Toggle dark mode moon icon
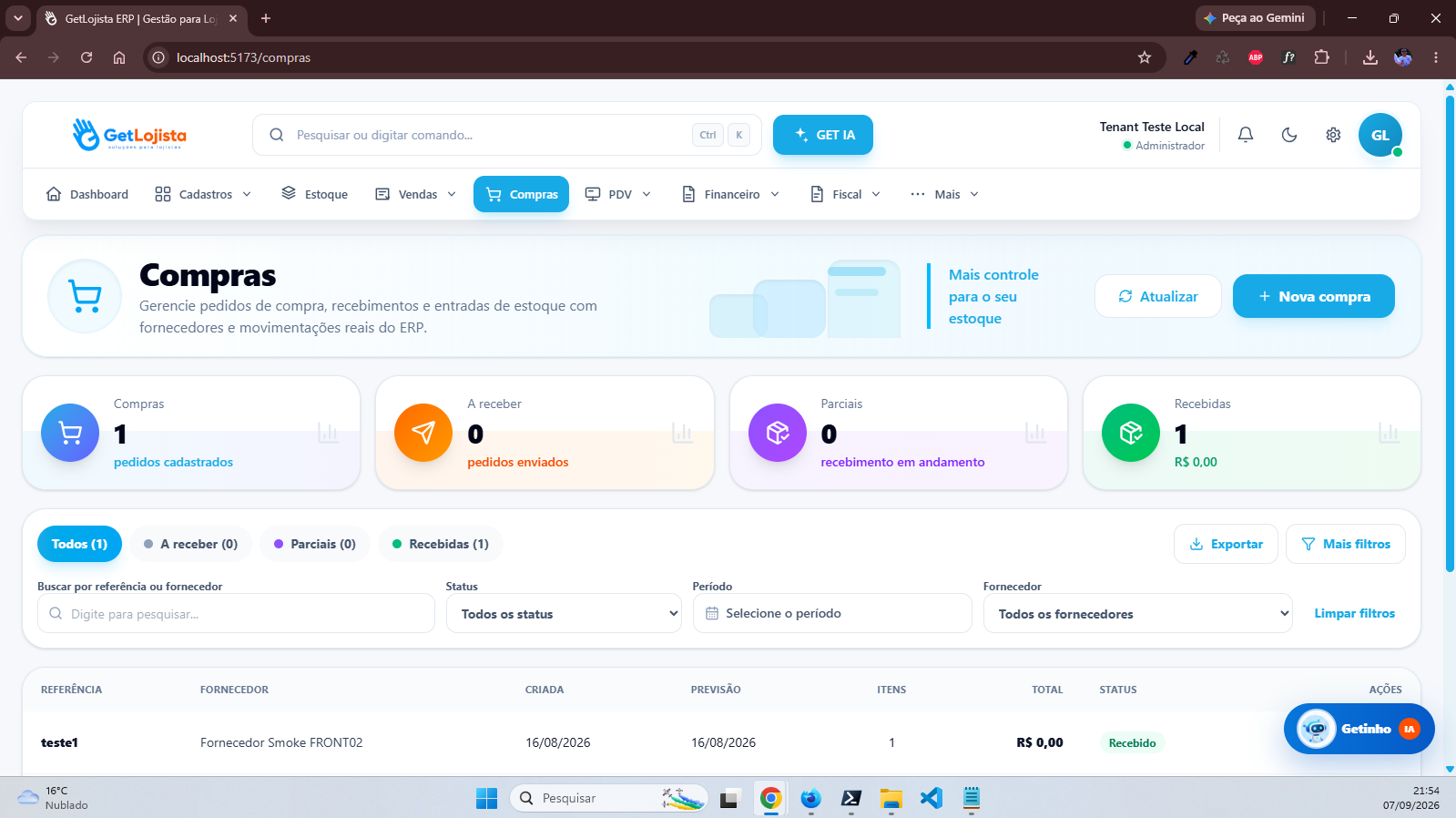The image size is (1456, 818). click(x=1289, y=135)
